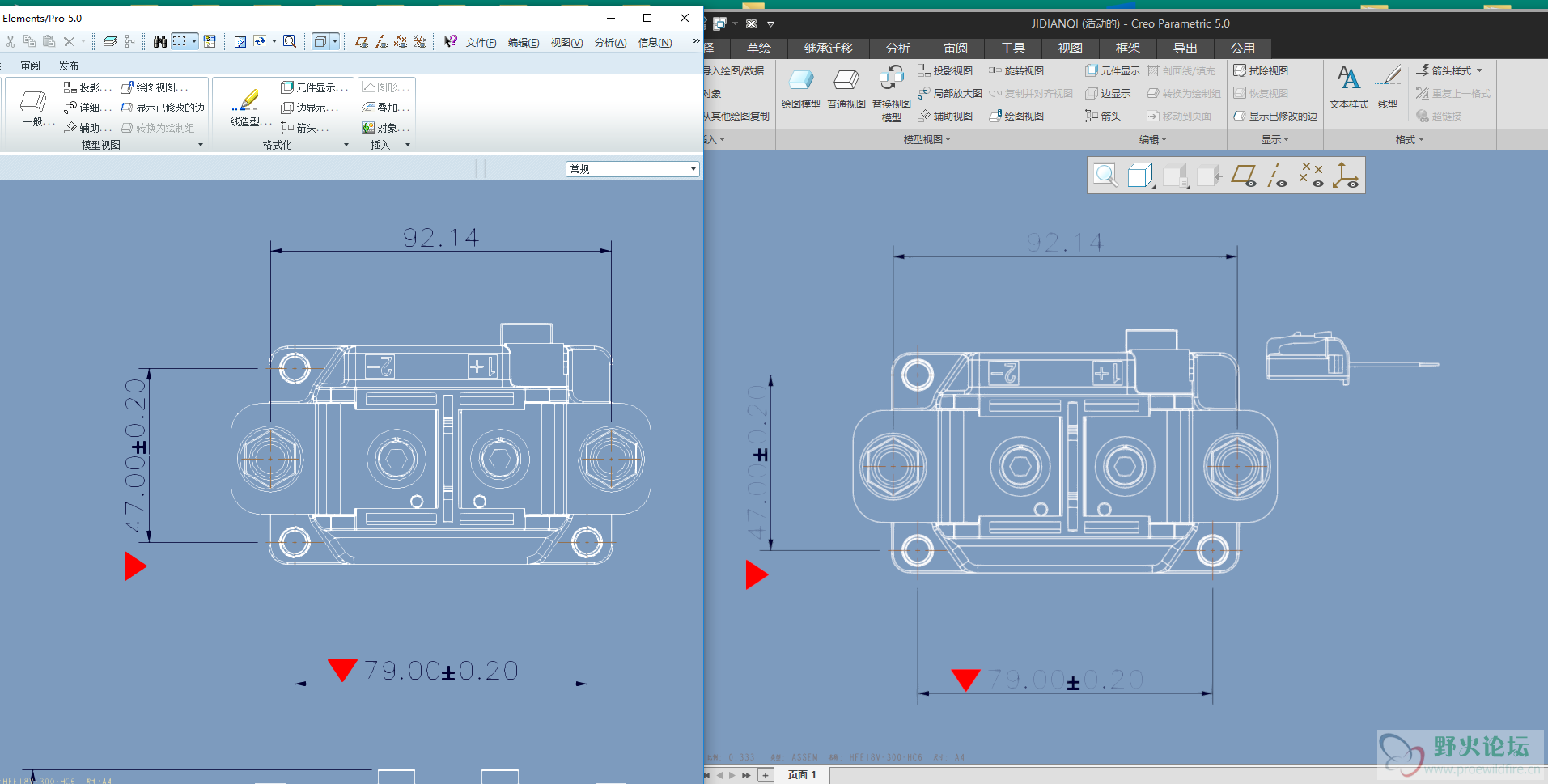The width and height of the screenshot is (1548, 784).
Task: Click 显示已修改的边 in Pro/E ribbon
Action: [x=163, y=108]
